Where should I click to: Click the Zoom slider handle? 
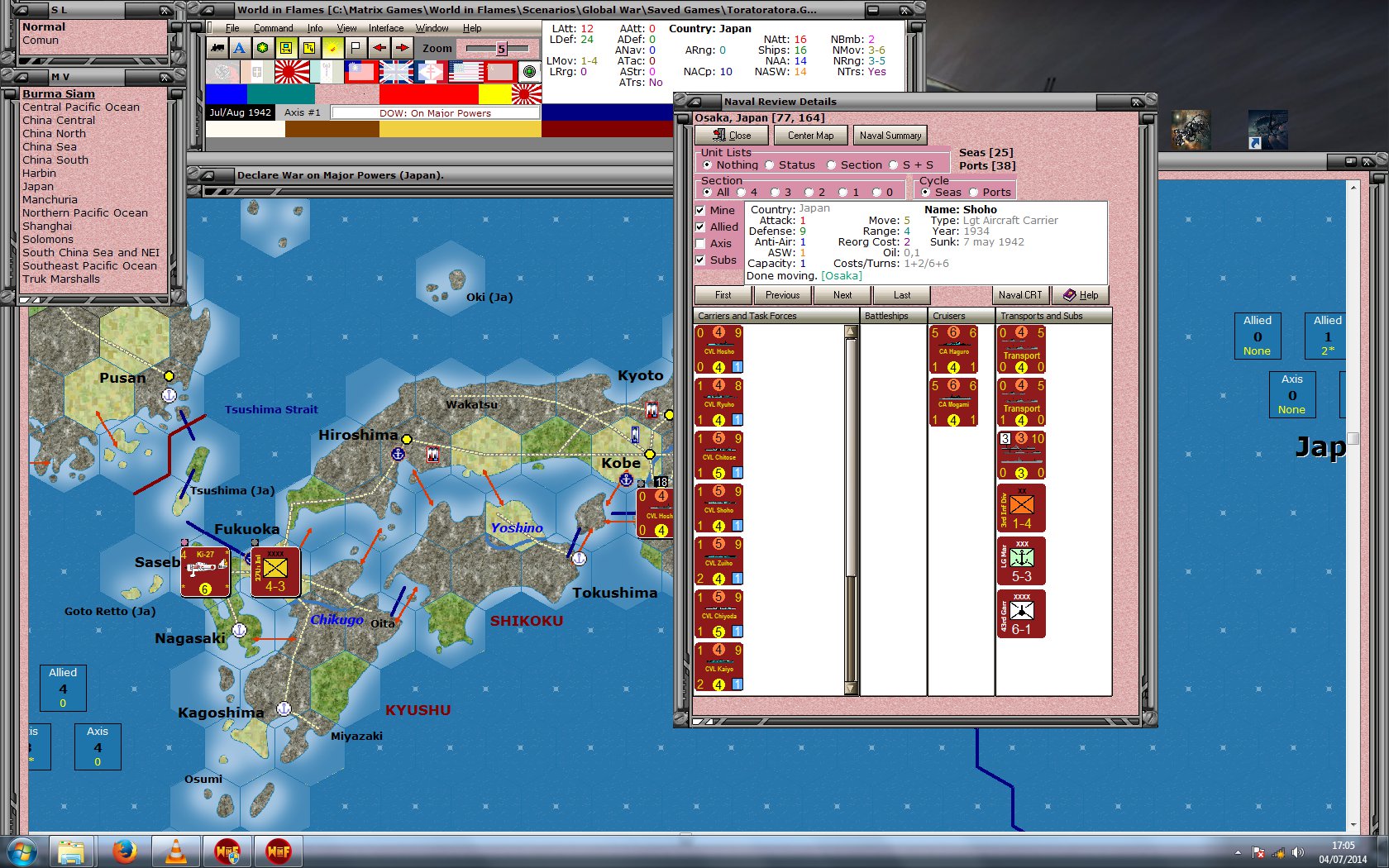point(501,49)
